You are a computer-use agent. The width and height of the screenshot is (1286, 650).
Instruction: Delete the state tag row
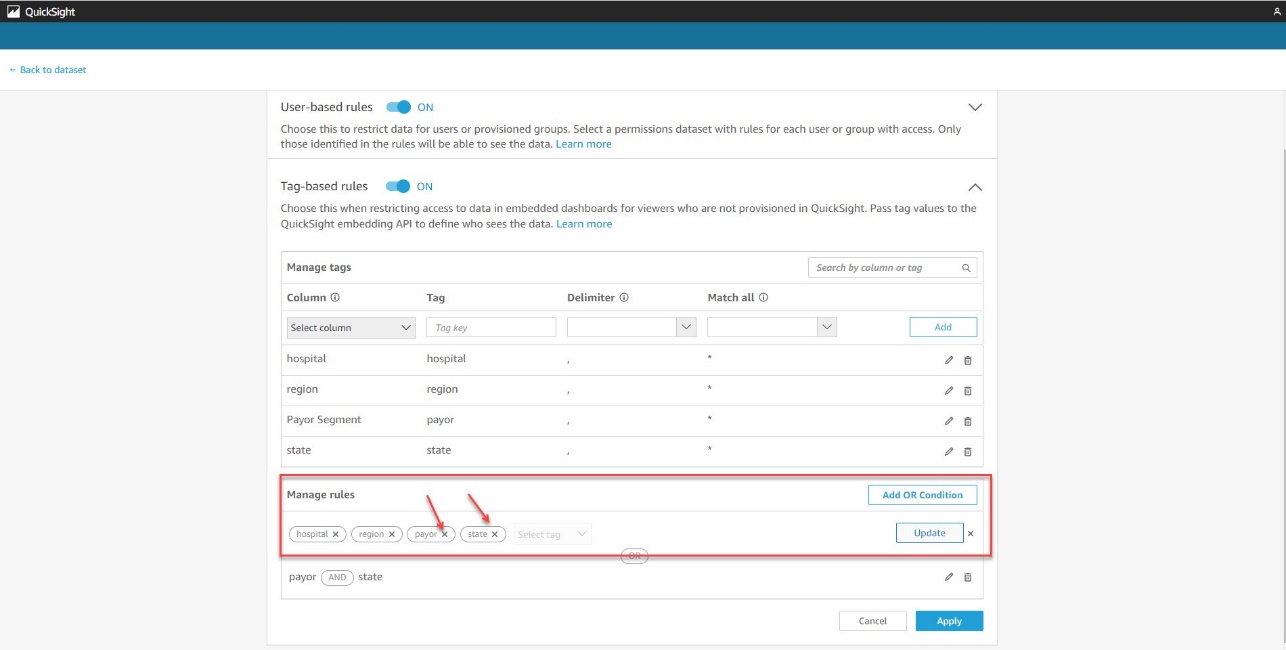967,452
